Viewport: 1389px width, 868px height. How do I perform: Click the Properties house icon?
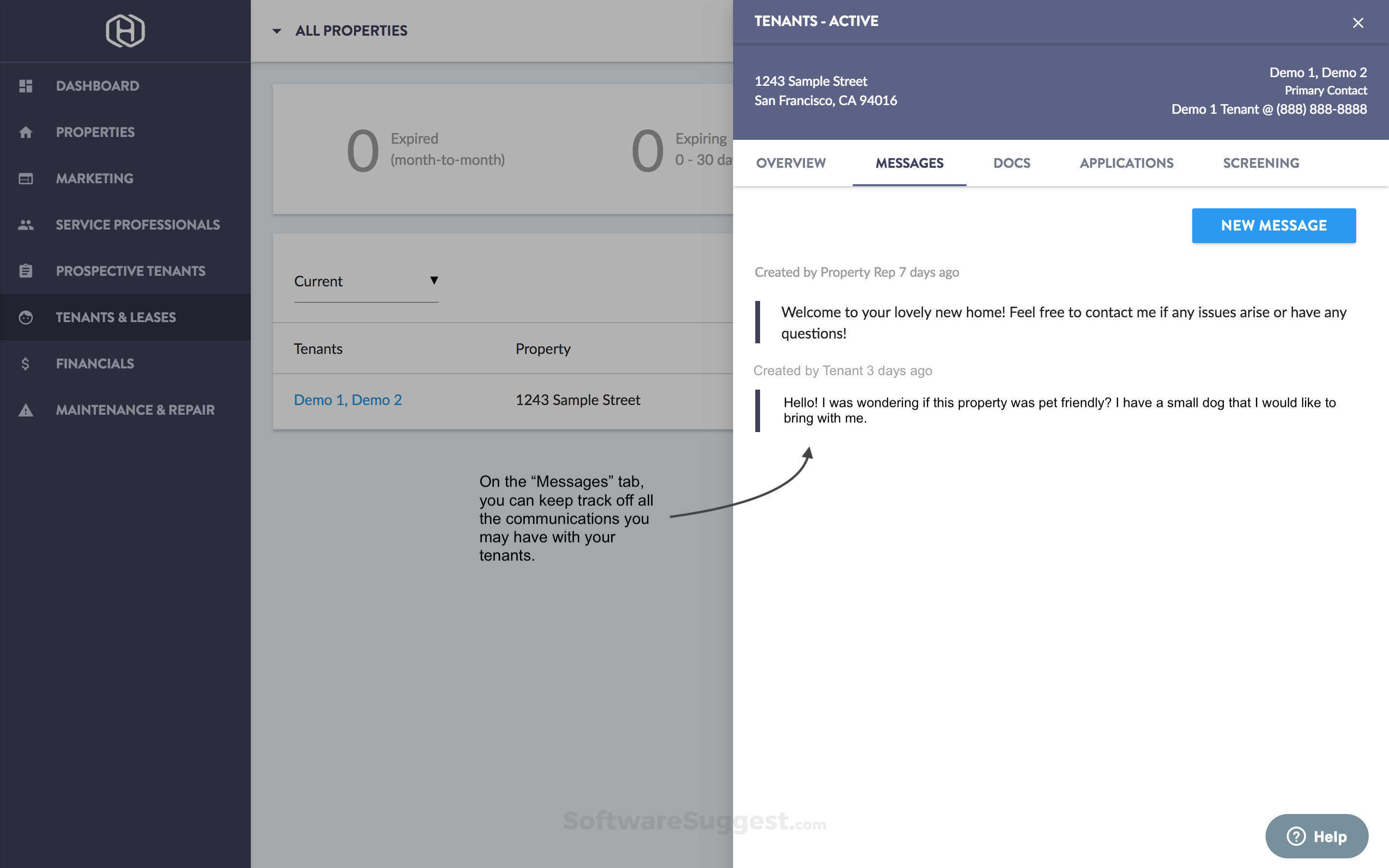tap(25, 133)
